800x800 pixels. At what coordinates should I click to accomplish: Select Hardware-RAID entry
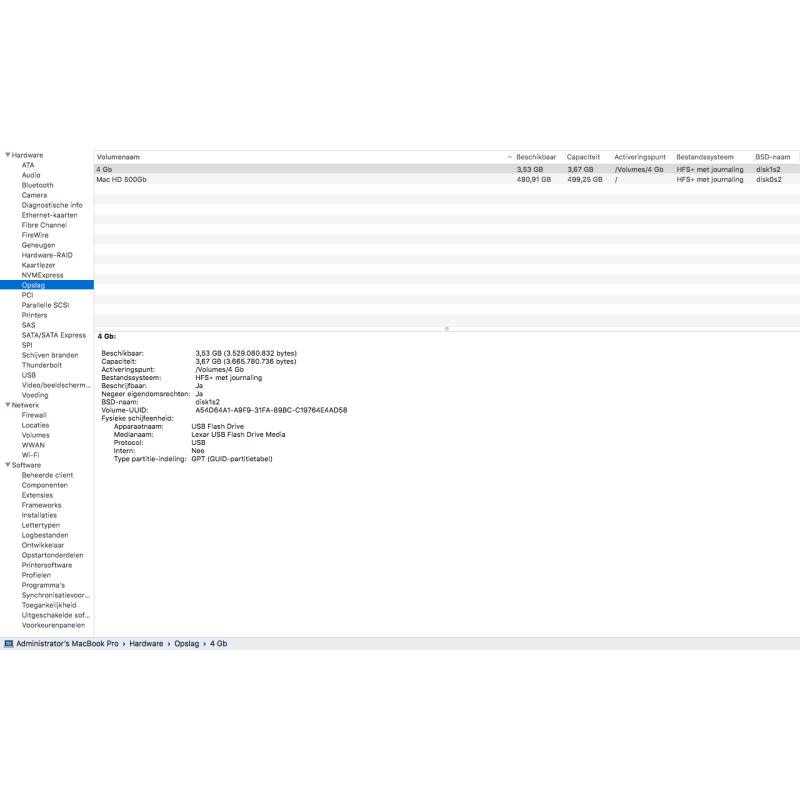47,255
